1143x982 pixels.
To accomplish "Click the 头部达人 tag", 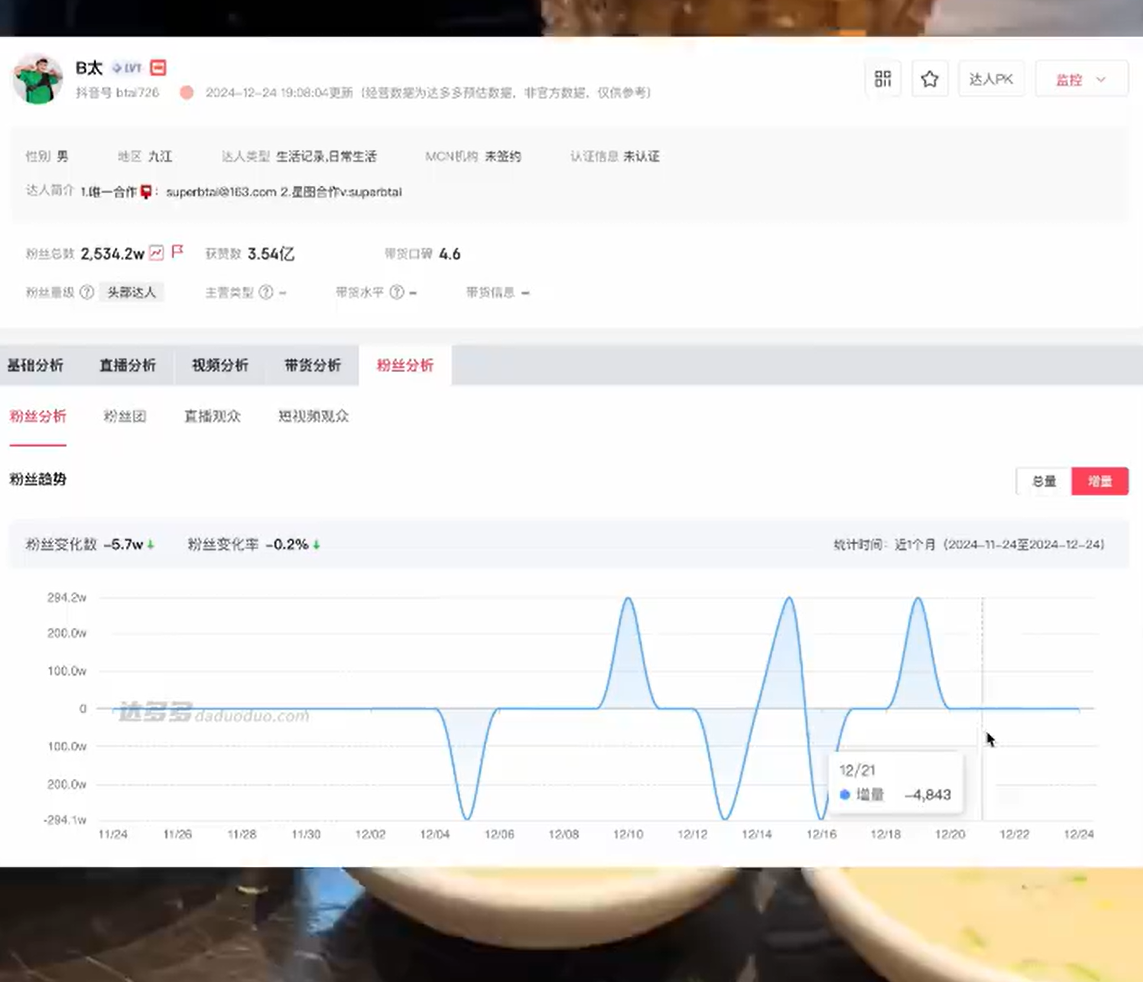I will (x=131, y=292).
